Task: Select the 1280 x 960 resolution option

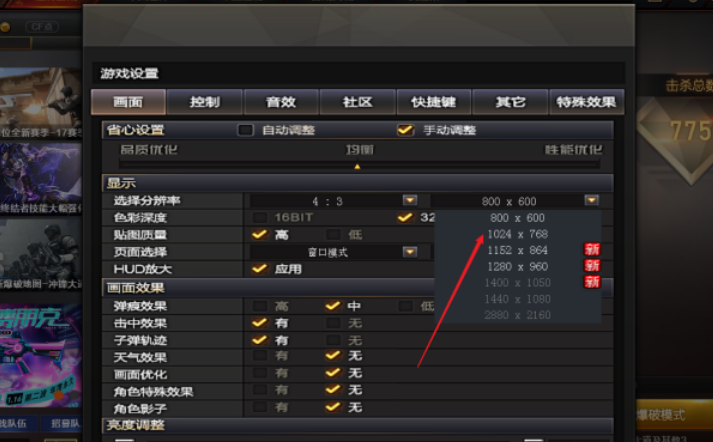Action: [517, 266]
